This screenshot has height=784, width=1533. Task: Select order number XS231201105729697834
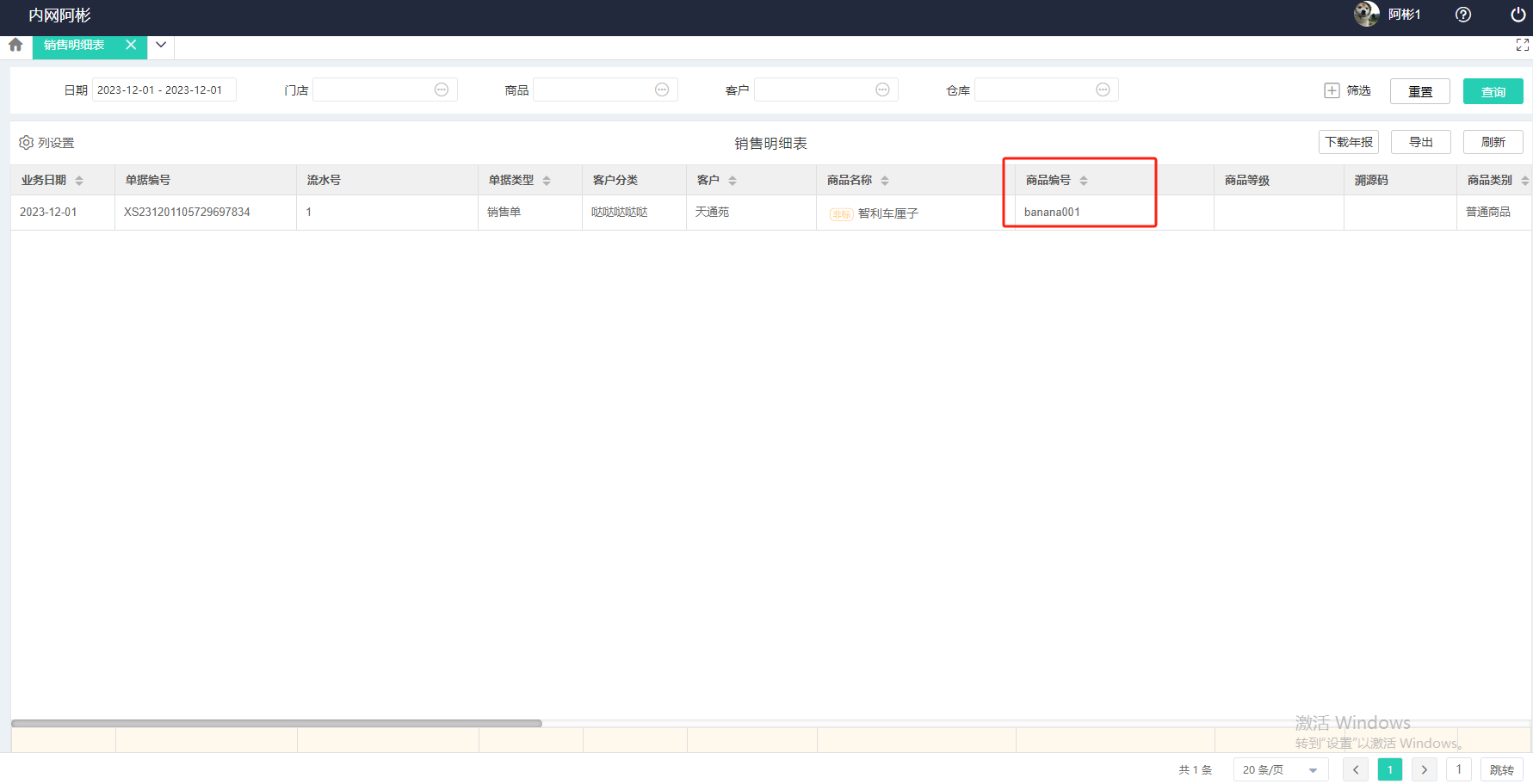[187, 212]
